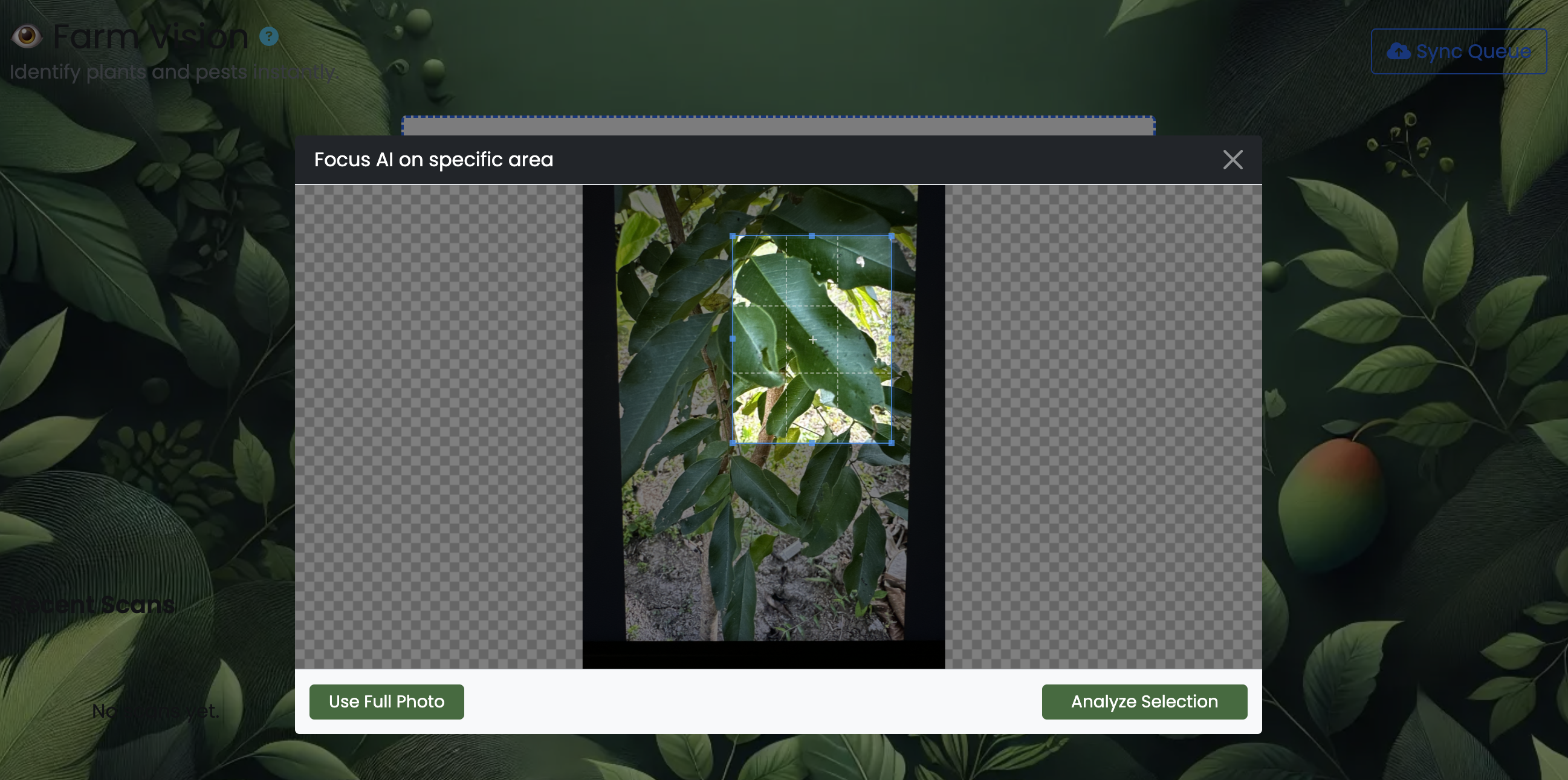Image resolution: width=1568 pixels, height=780 pixels.
Task: Open the Farm Vision help tooltip
Action: click(x=268, y=36)
